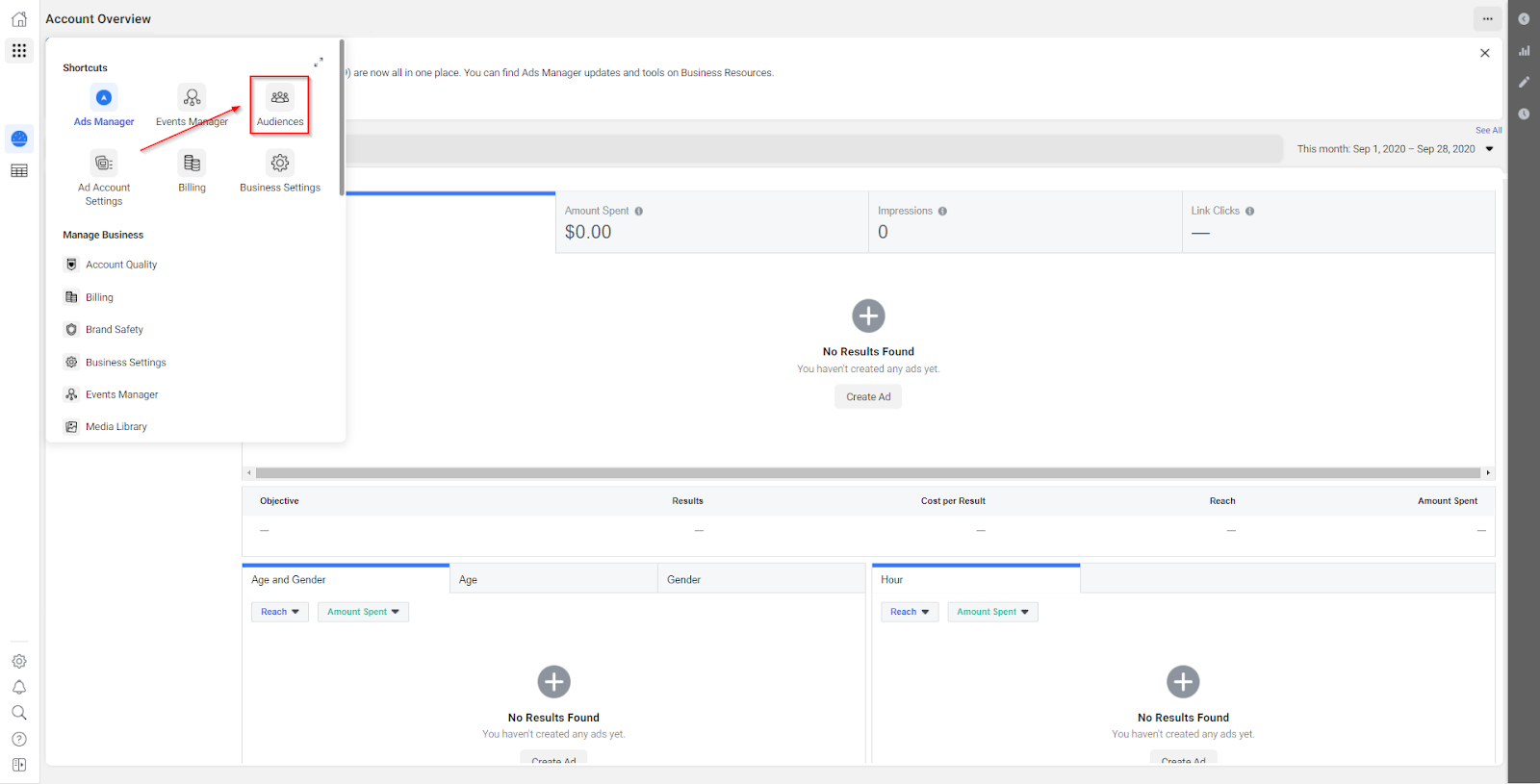Open the Ads Manager shortcut
Viewport: 1540px width, 784px height.
[104, 106]
